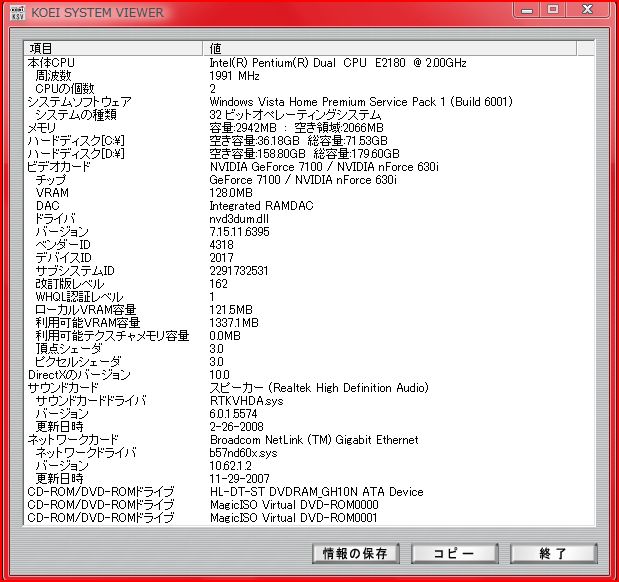Click the Windows Vista Home Premium value

pyautogui.click(x=361, y=101)
